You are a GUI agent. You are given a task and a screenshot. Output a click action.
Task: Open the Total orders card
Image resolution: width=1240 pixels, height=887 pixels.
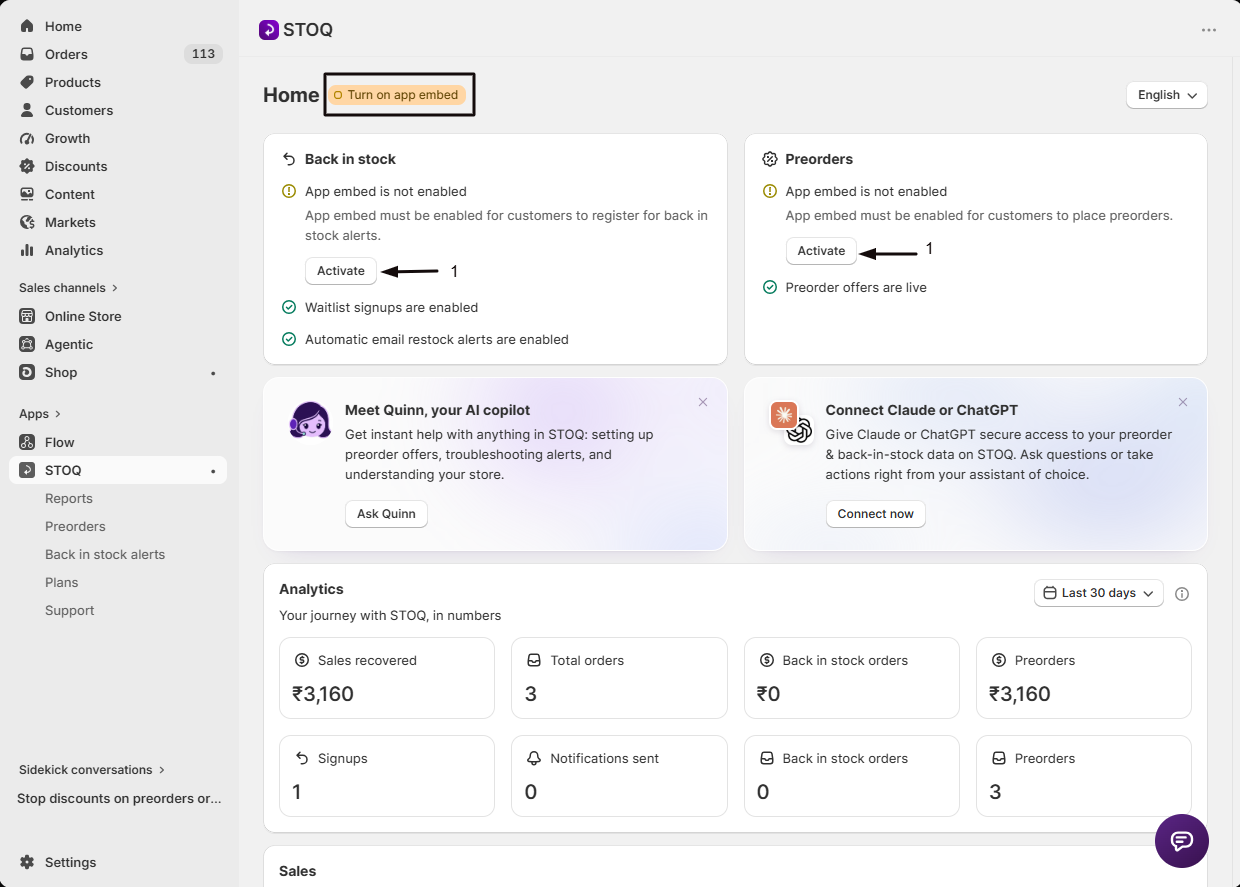tap(619, 678)
